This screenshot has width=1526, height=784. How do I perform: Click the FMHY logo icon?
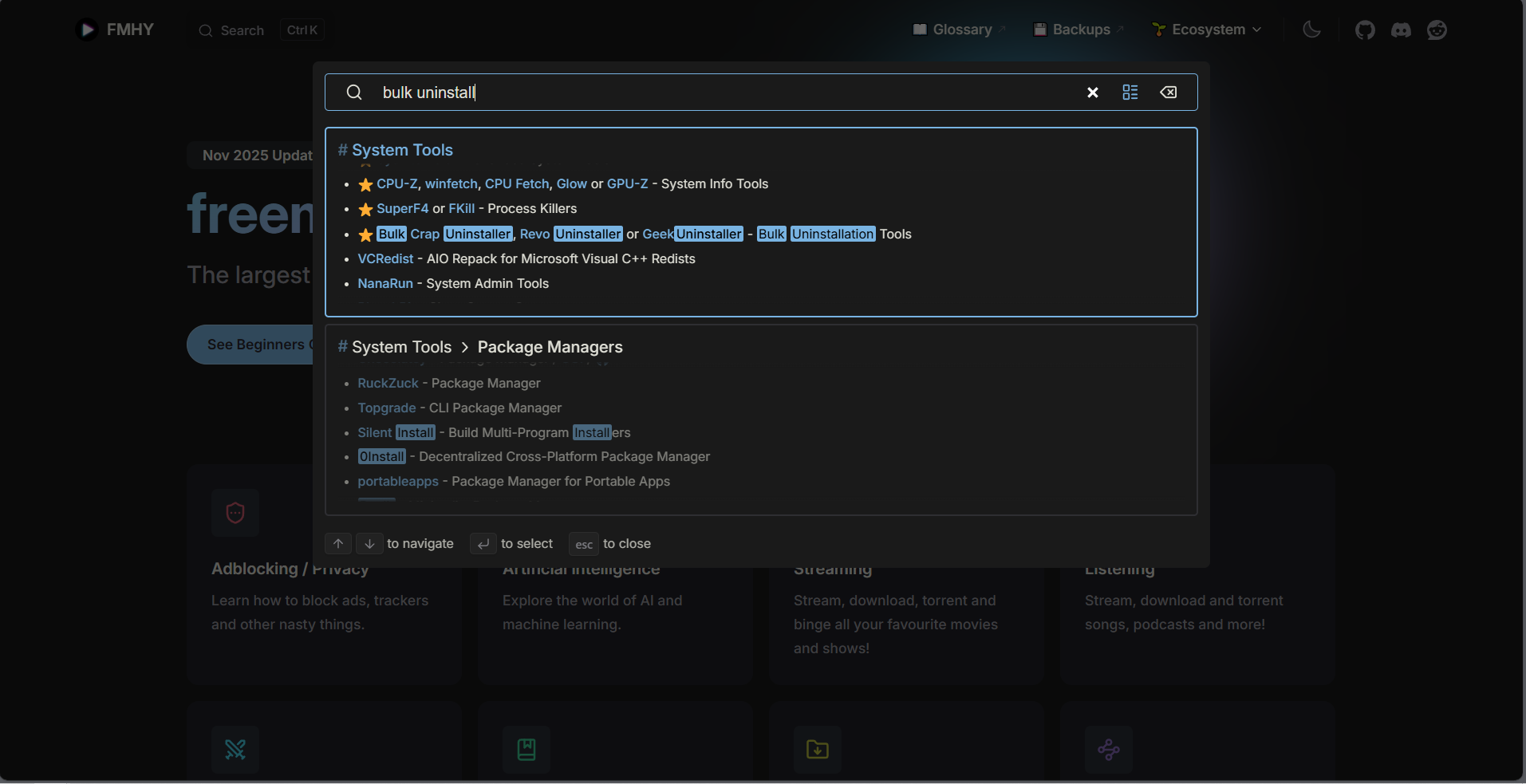coord(87,30)
